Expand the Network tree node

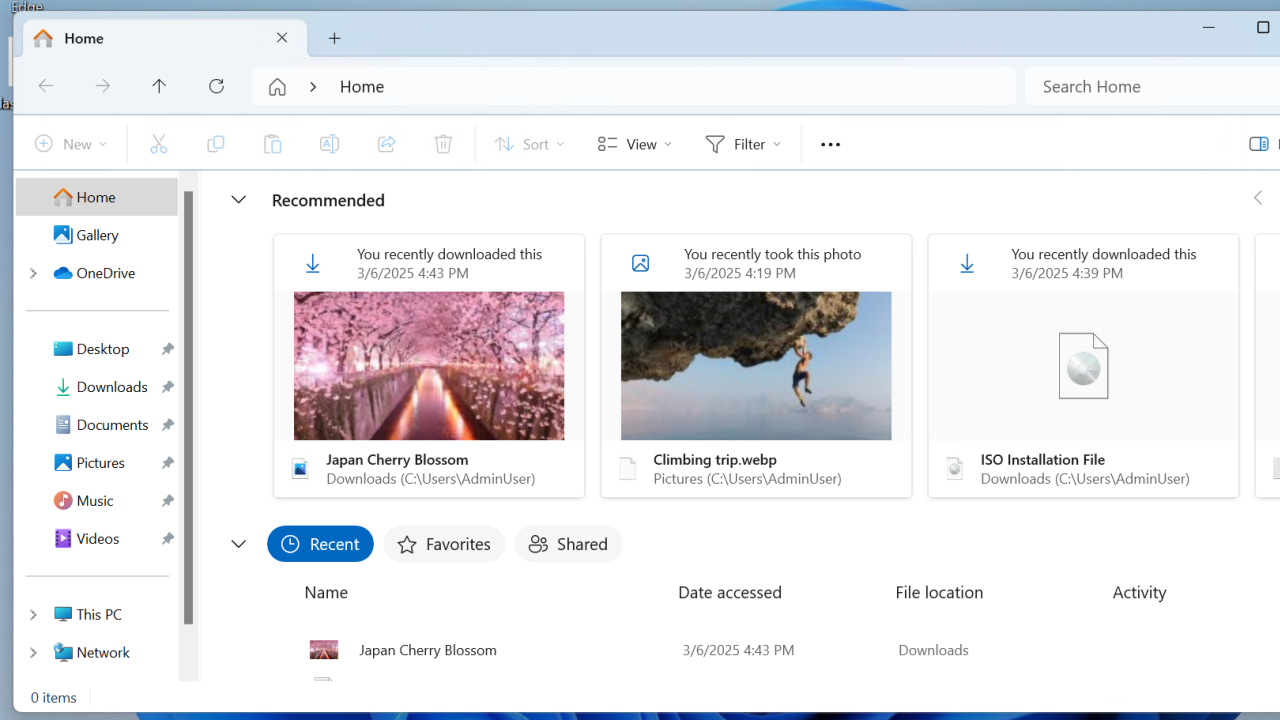click(33, 652)
